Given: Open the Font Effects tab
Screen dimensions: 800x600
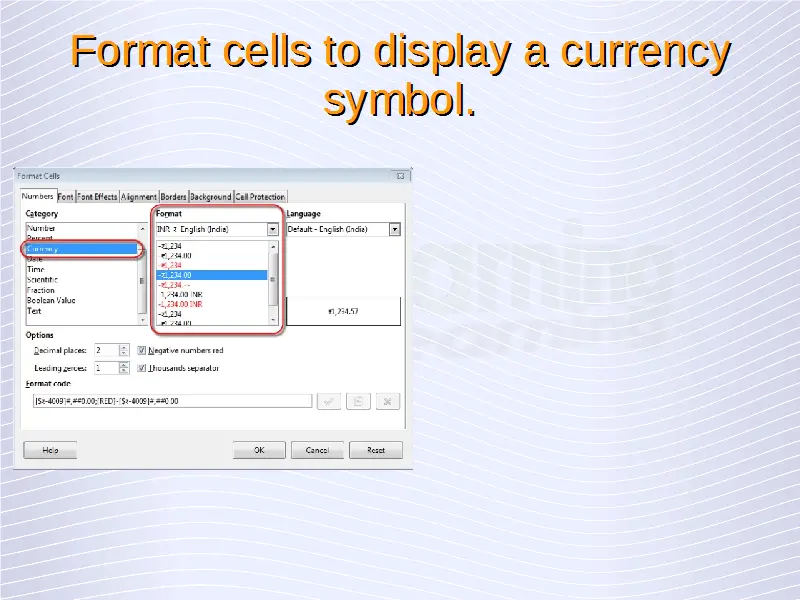Looking at the screenshot, I should tap(98, 197).
